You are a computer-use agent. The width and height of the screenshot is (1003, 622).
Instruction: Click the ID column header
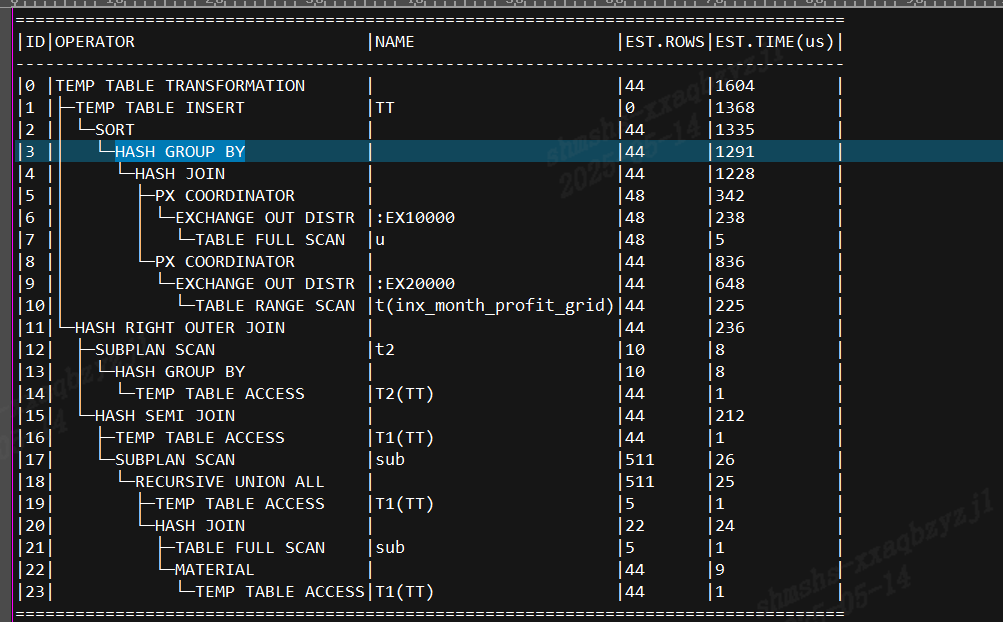[x=35, y=42]
